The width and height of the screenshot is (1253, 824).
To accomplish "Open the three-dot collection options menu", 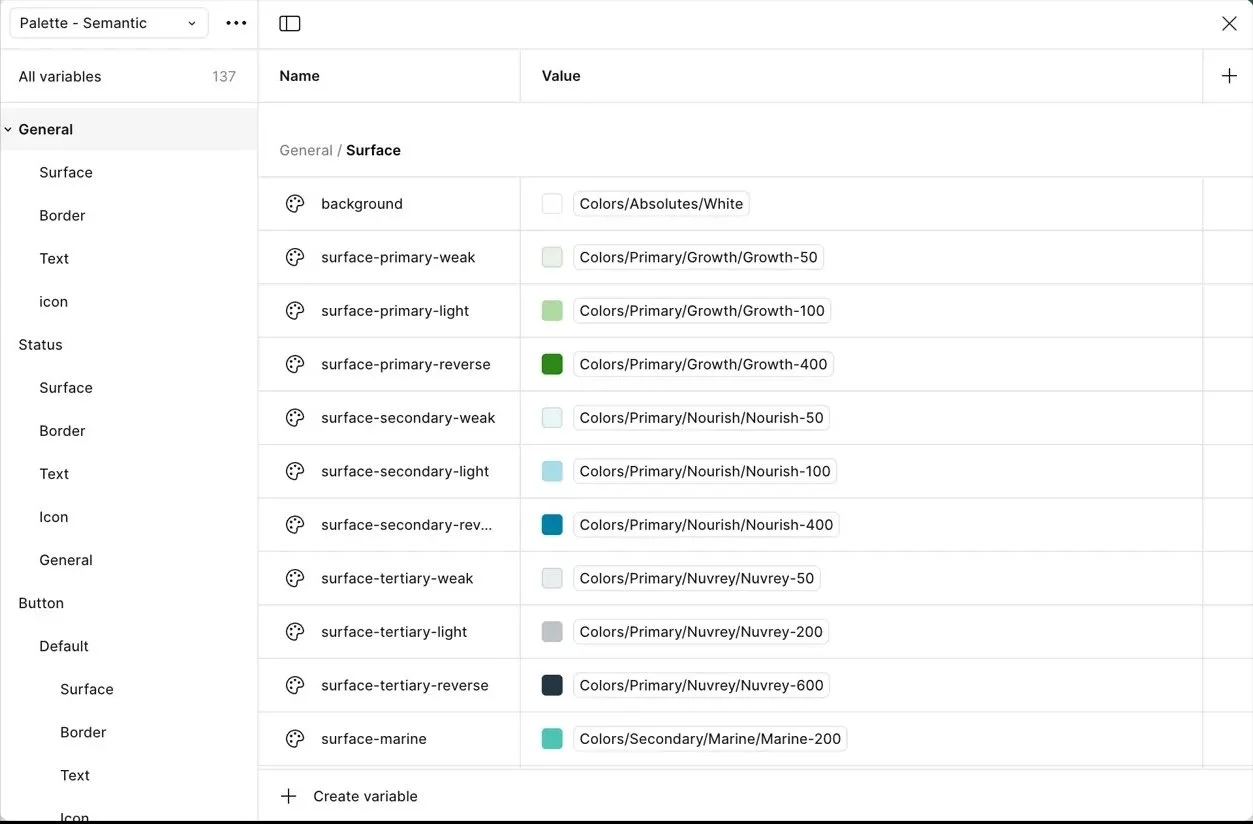I will point(236,23).
